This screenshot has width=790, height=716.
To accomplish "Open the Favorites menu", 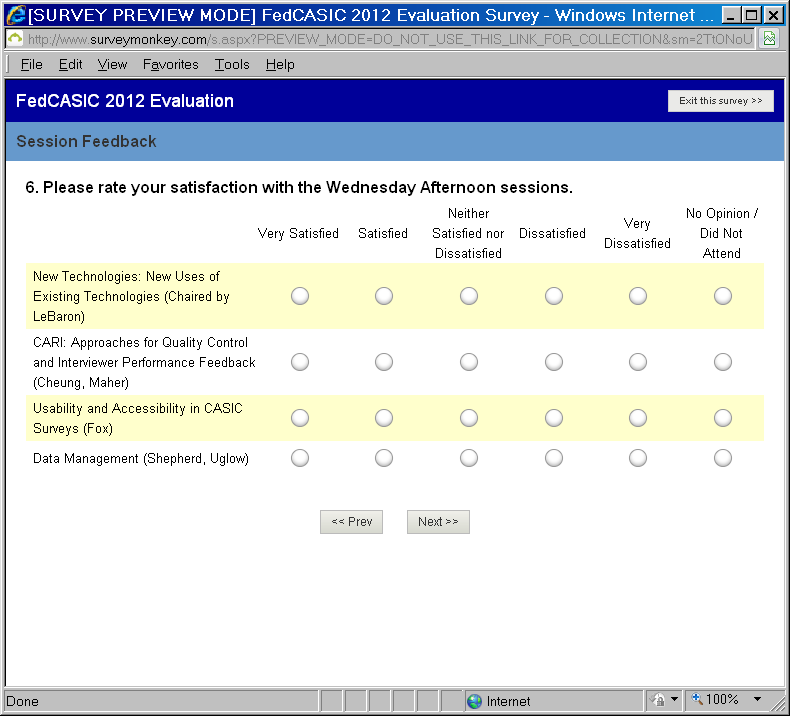I will [x=171, y=64].
